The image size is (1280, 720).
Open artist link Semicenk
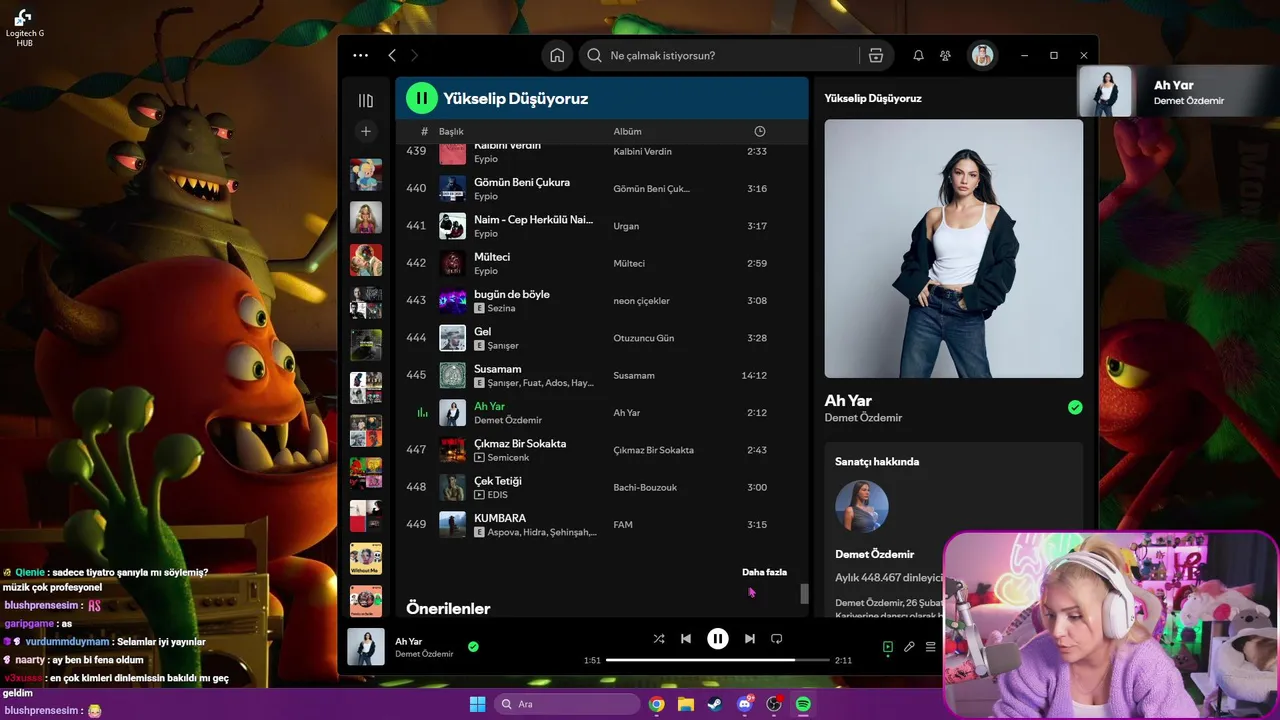[509, 458]
